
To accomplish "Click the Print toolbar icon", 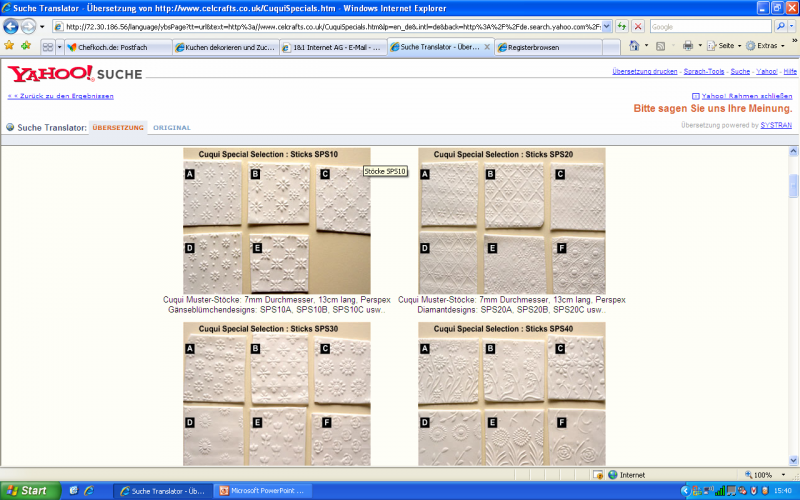I will coord(687,46).
